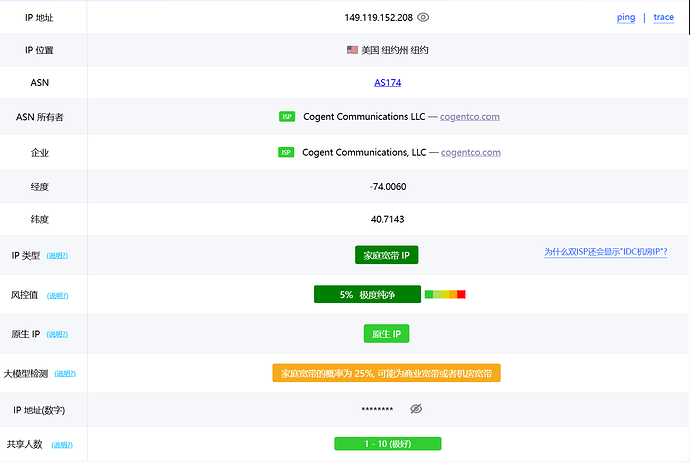Click the US flag icon in IP location
This screenshot has width=690, height=463.
click(352, 50)
